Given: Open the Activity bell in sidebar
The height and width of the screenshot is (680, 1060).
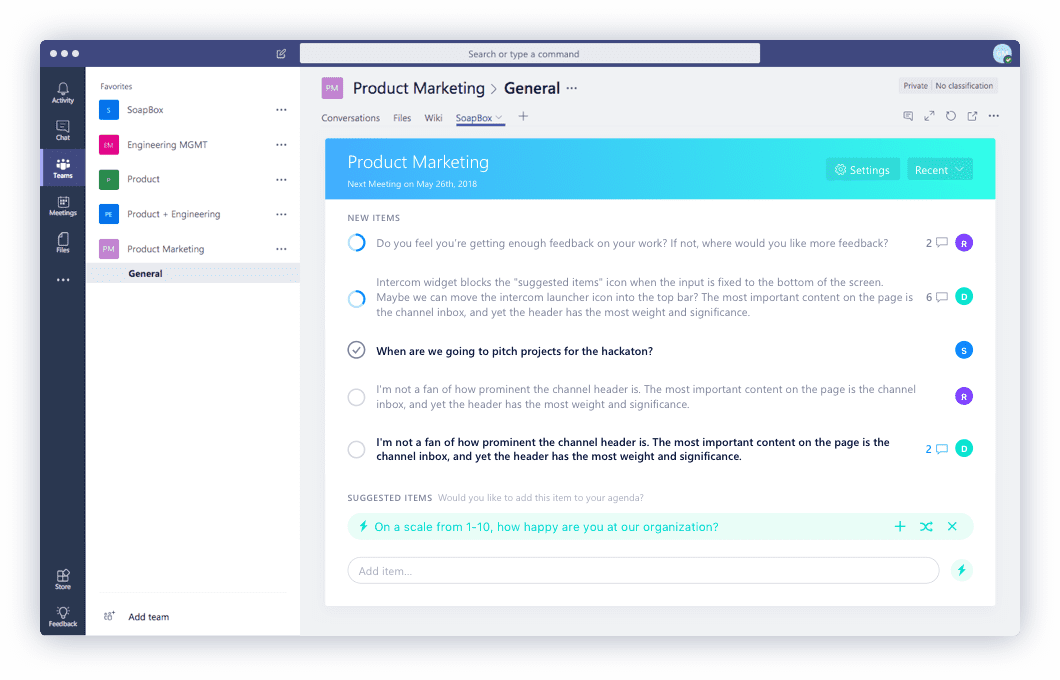Looking at the screenshot, I should click(63, 93).
